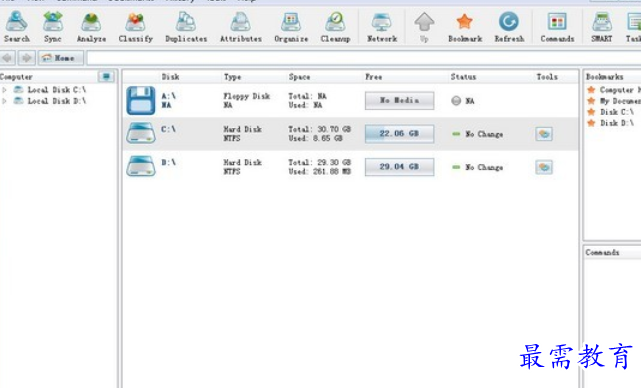Sort by Free column header
Screen dimensions: 641x388
(374, 77)
